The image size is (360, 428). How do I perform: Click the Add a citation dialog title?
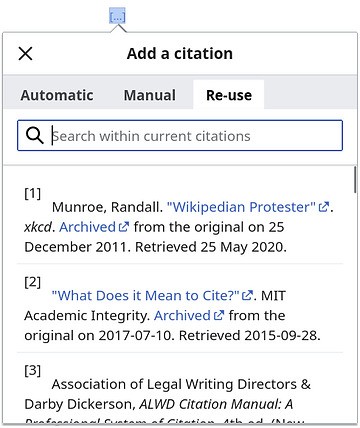click(x=180, y=53)
